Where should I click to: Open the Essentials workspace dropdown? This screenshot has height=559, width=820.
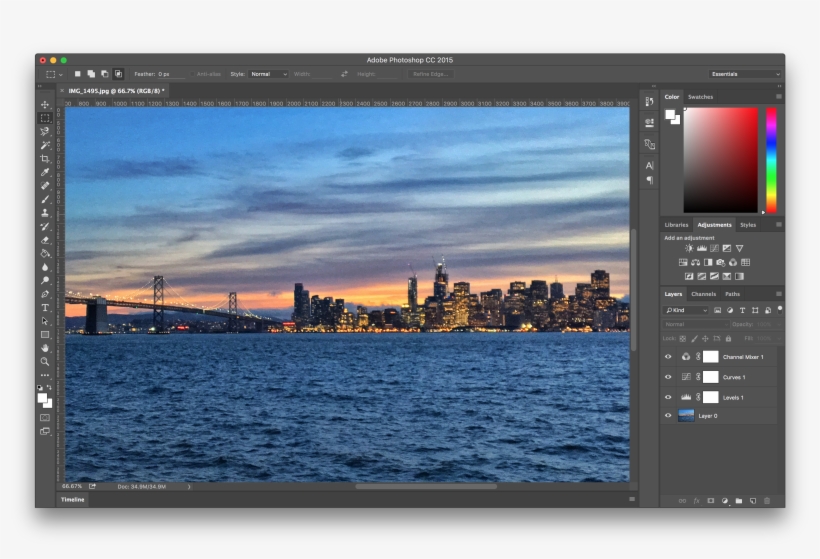[745, 74]
